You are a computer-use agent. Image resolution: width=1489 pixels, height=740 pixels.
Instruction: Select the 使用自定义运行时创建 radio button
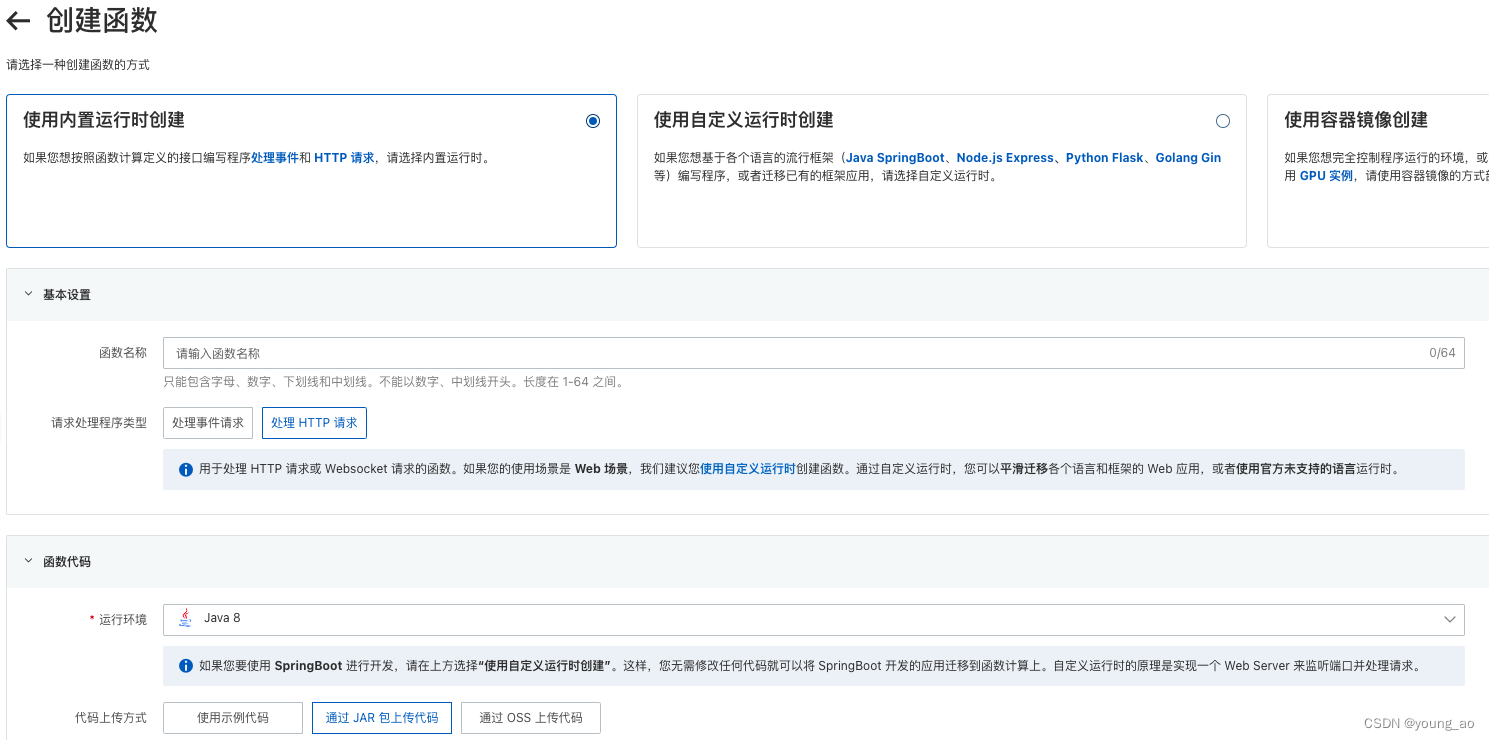(x=1222, y=120)
